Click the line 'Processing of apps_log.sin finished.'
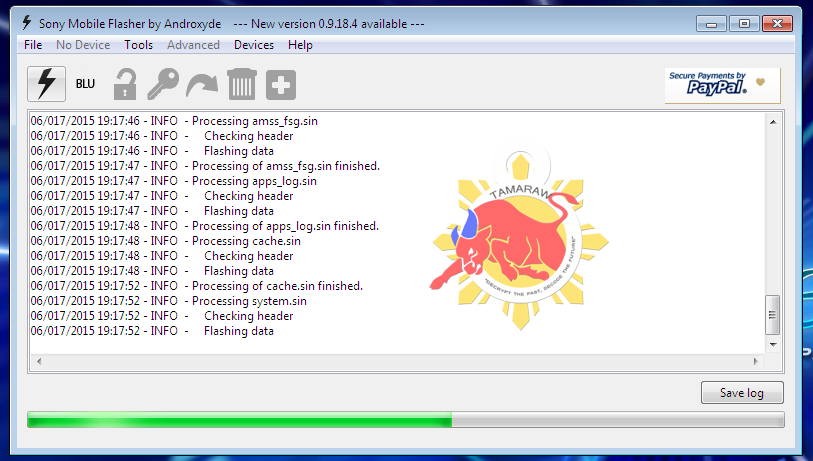The height and width of the screenshot is (461, 813). (x=205, y=227)
